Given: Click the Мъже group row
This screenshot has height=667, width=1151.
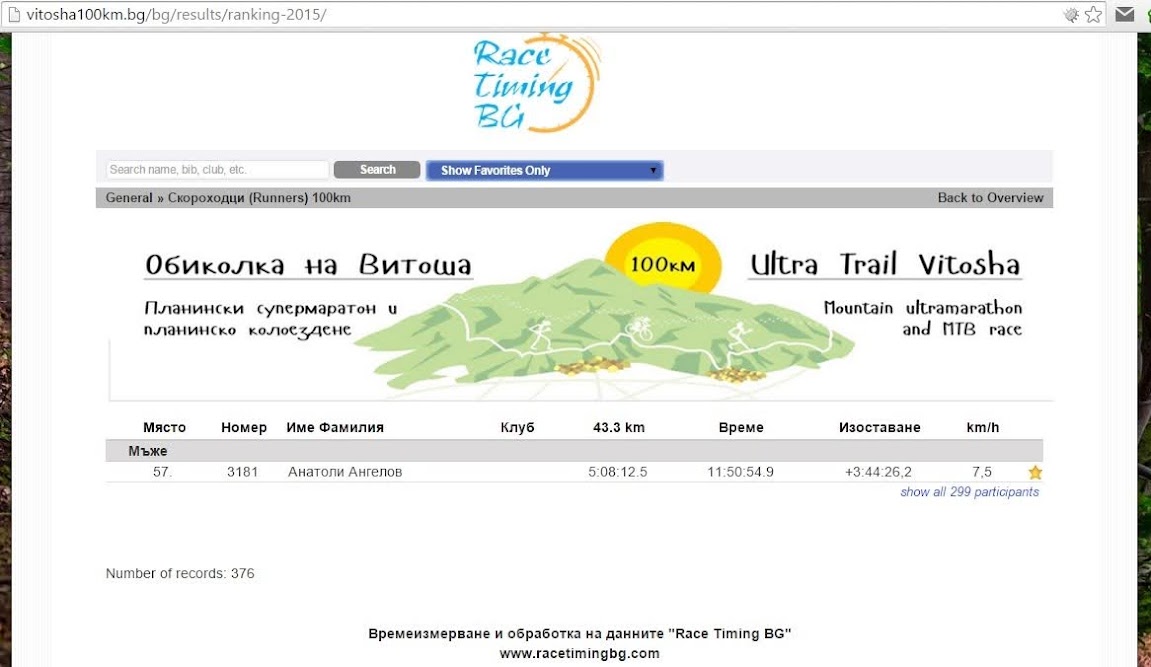Looking at the screenshot, I should [x=574, y=451].
